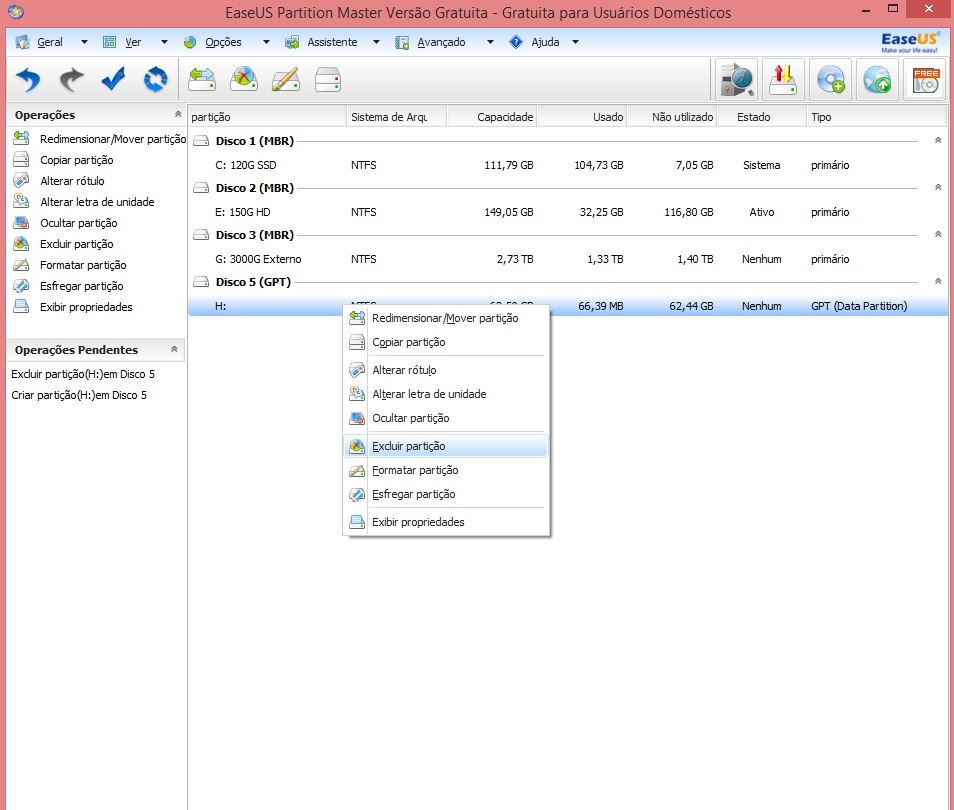
Task: Click the sidebar Redimensionar/Mover partição icon
Action: click(21, 139)
